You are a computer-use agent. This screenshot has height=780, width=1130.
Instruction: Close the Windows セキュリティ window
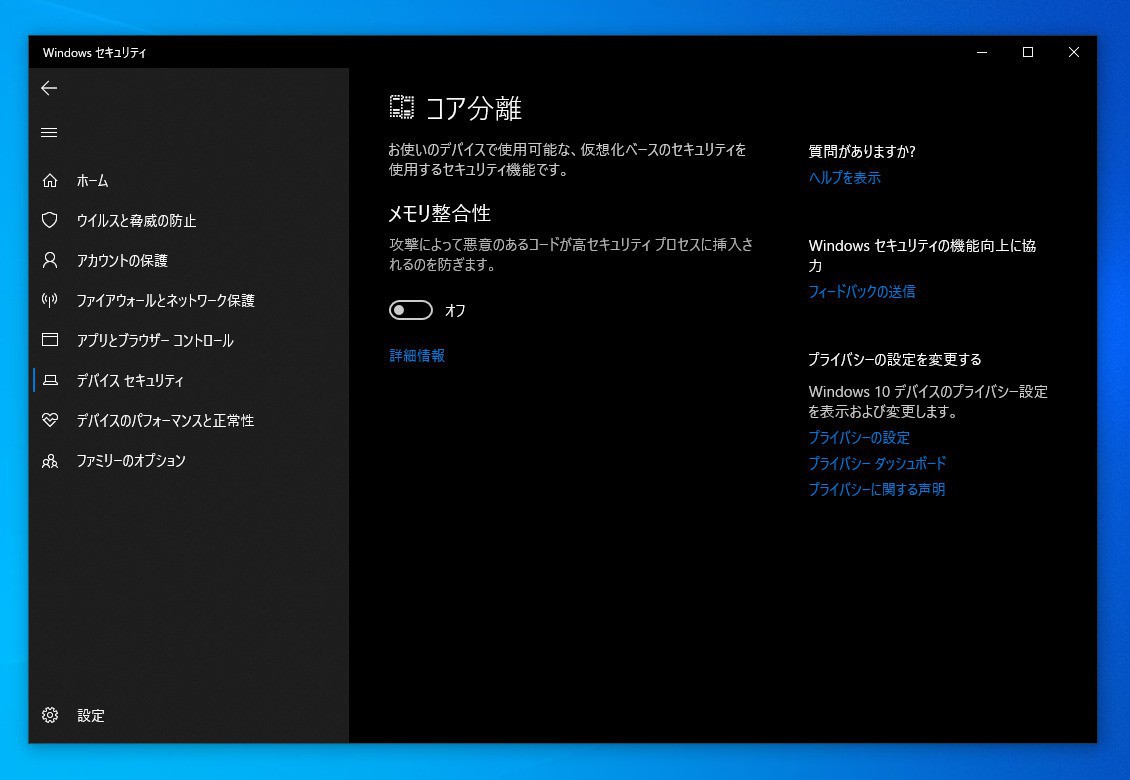tap(1074, 52)
